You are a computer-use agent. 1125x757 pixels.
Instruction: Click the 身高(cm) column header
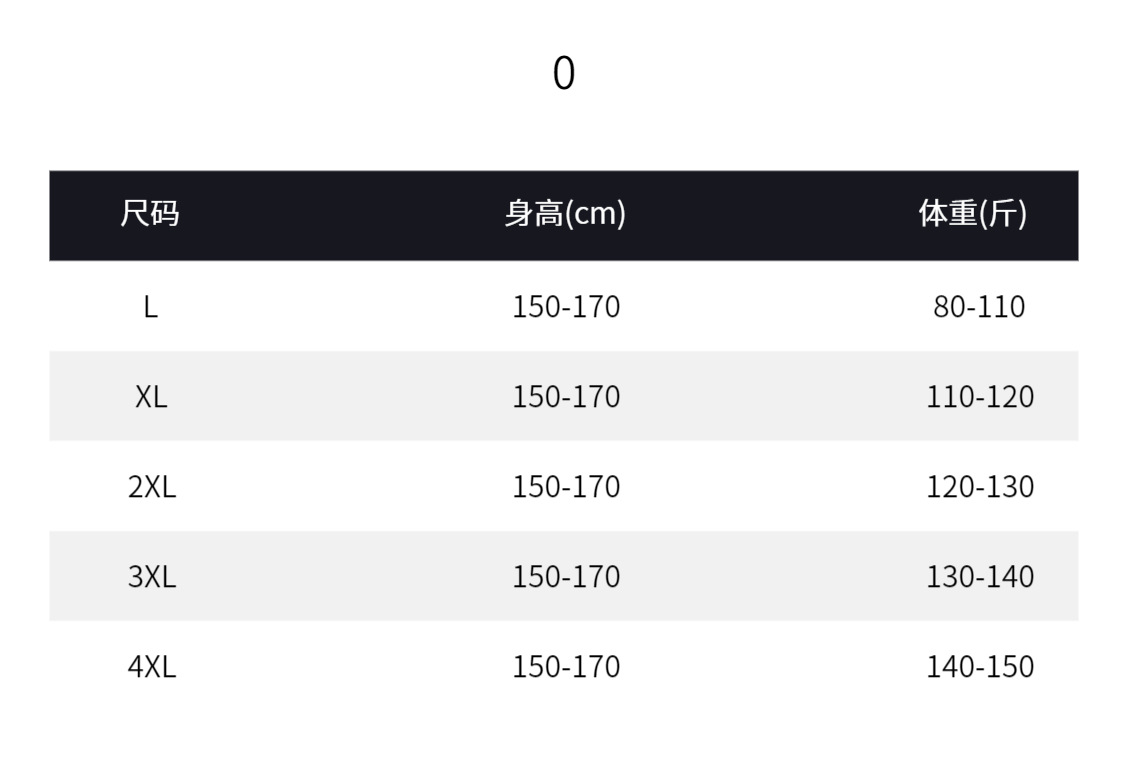pos(565,214)
